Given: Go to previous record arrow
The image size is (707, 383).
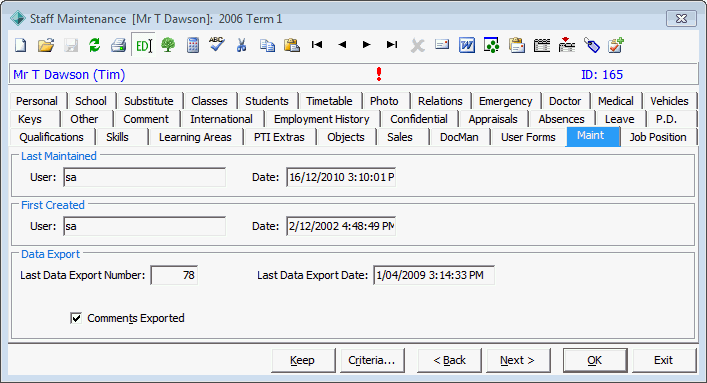Looking at the screenshot, I should [x=342, y=45].
